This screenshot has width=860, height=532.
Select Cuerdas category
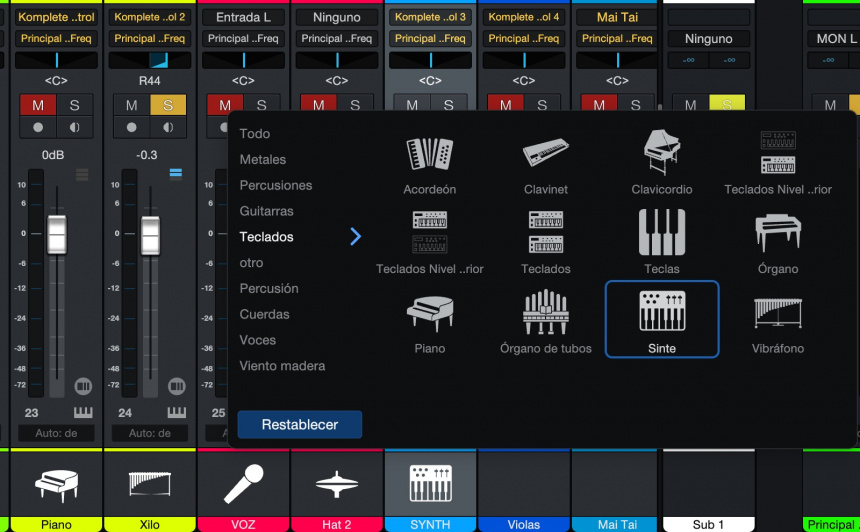(264, 314)
